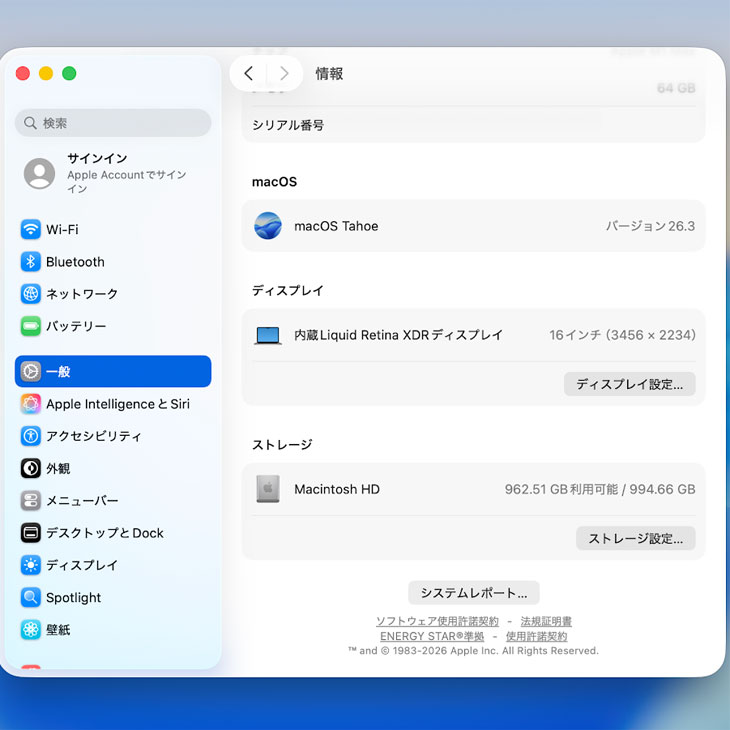Select the 外観 appearance icon

[31, 468]
